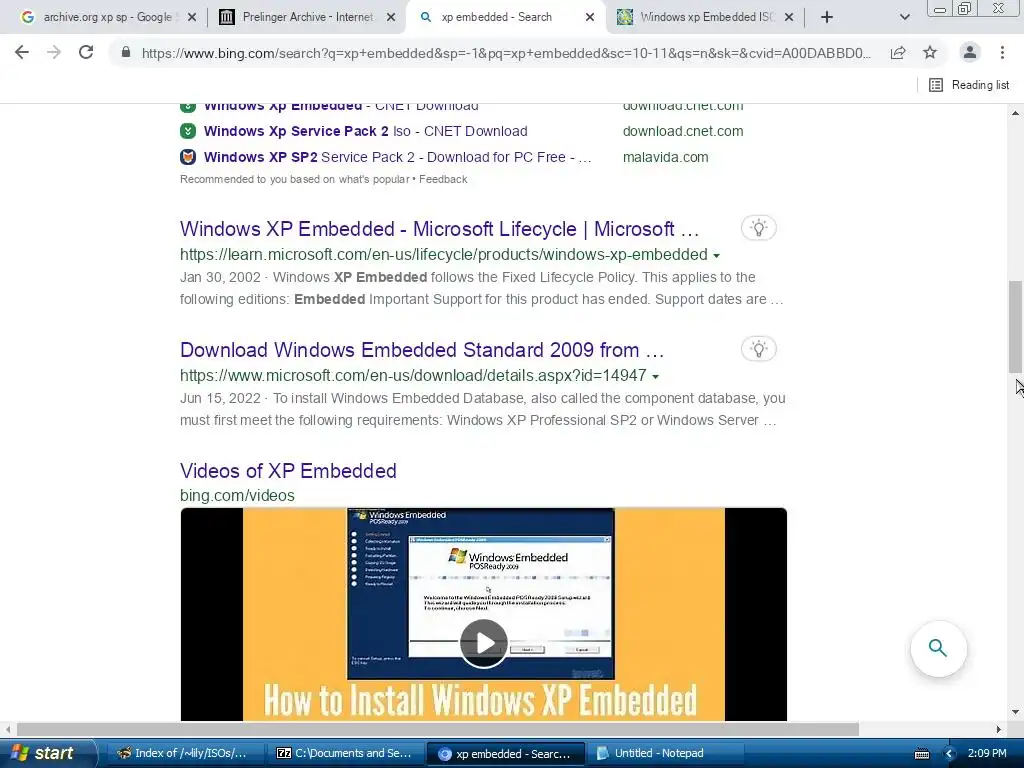Go back with the browser back arrow
The image size is (1024, 768).
tap(22, 52)
